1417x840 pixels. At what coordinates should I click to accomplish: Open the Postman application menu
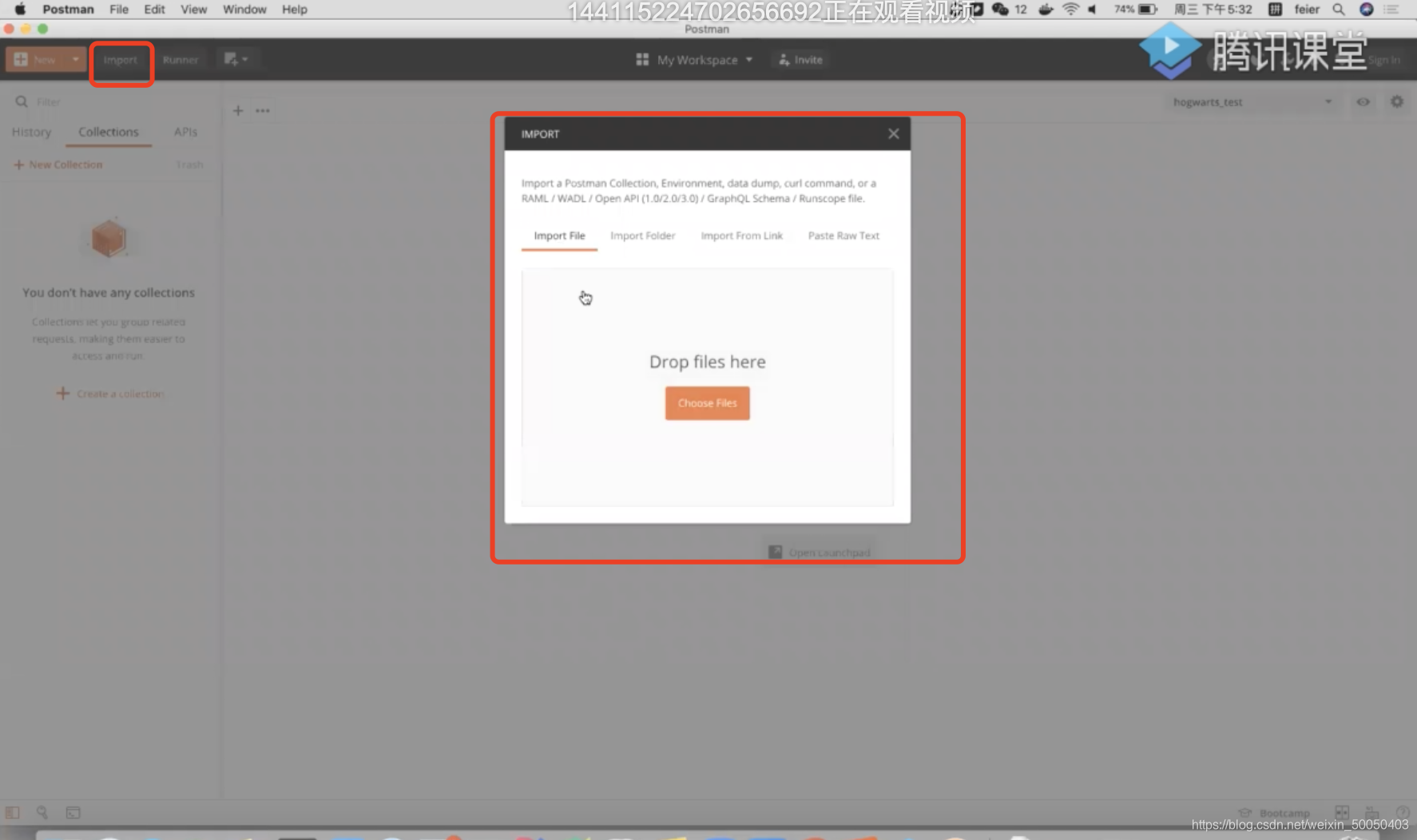point(68,10)
